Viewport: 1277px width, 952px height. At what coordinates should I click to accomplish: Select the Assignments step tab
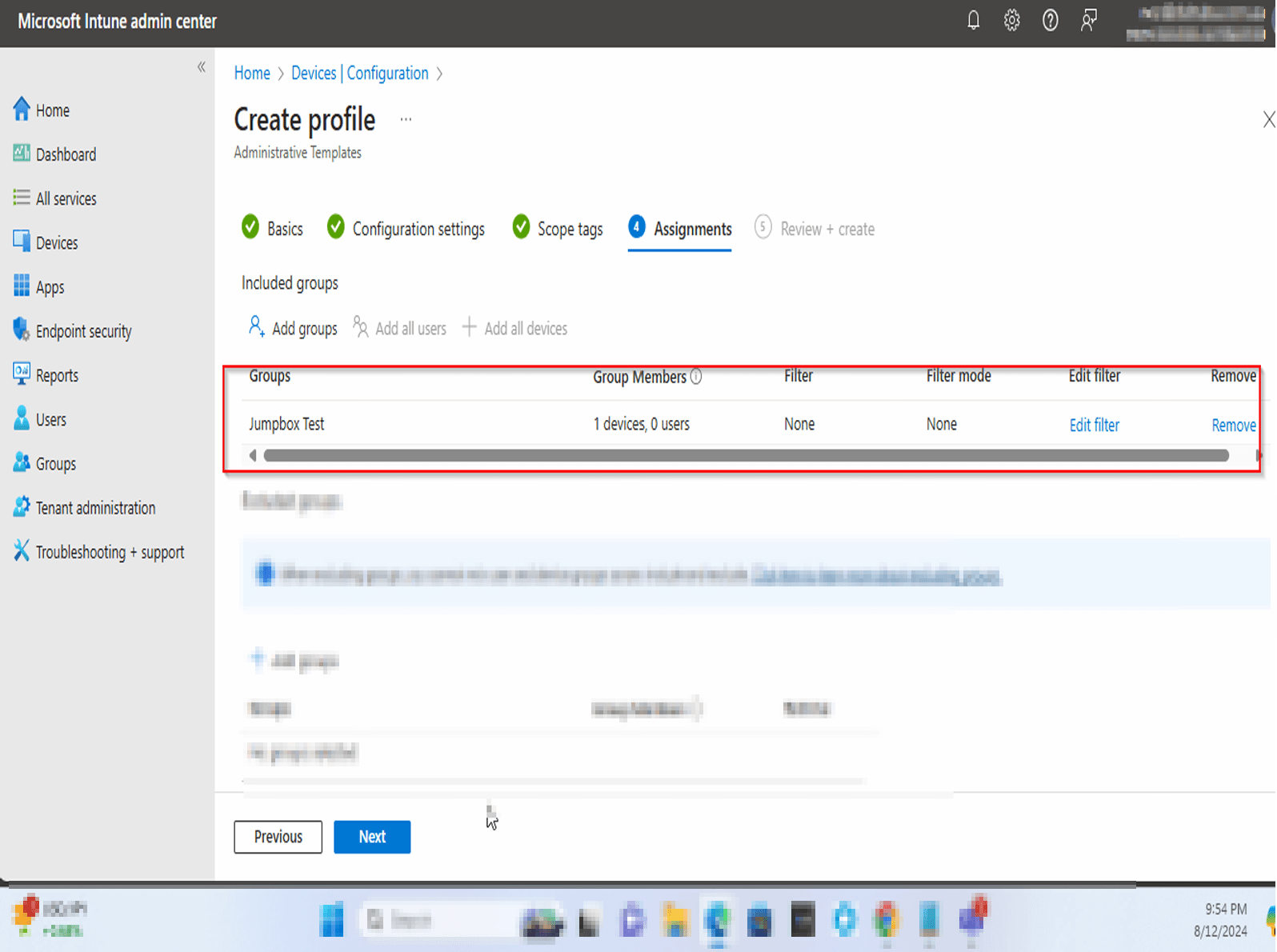click(x=680, y=229)
